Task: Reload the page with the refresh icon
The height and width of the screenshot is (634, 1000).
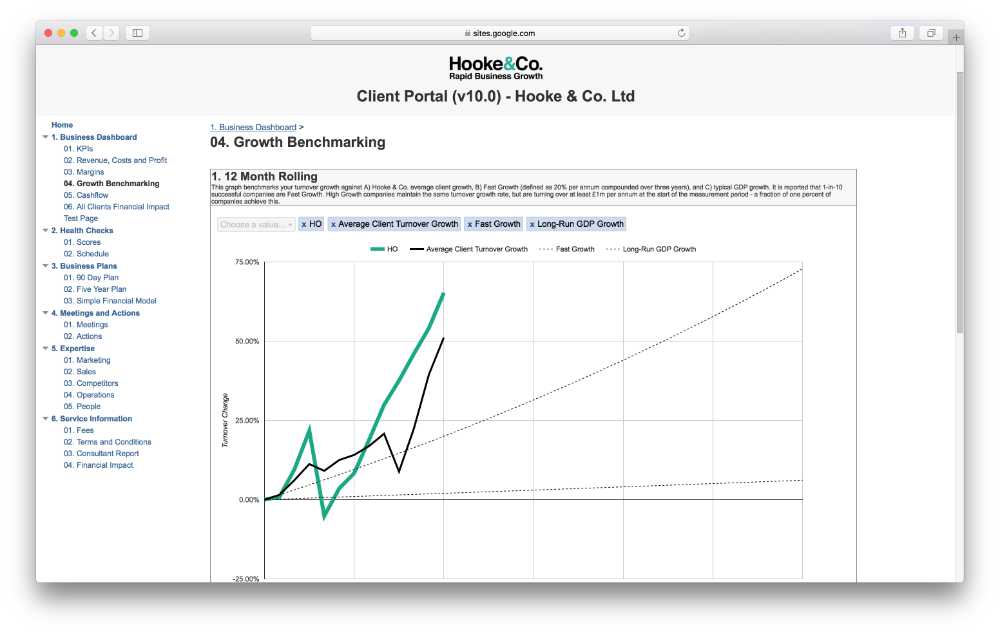Action: [x=681, y=33]
